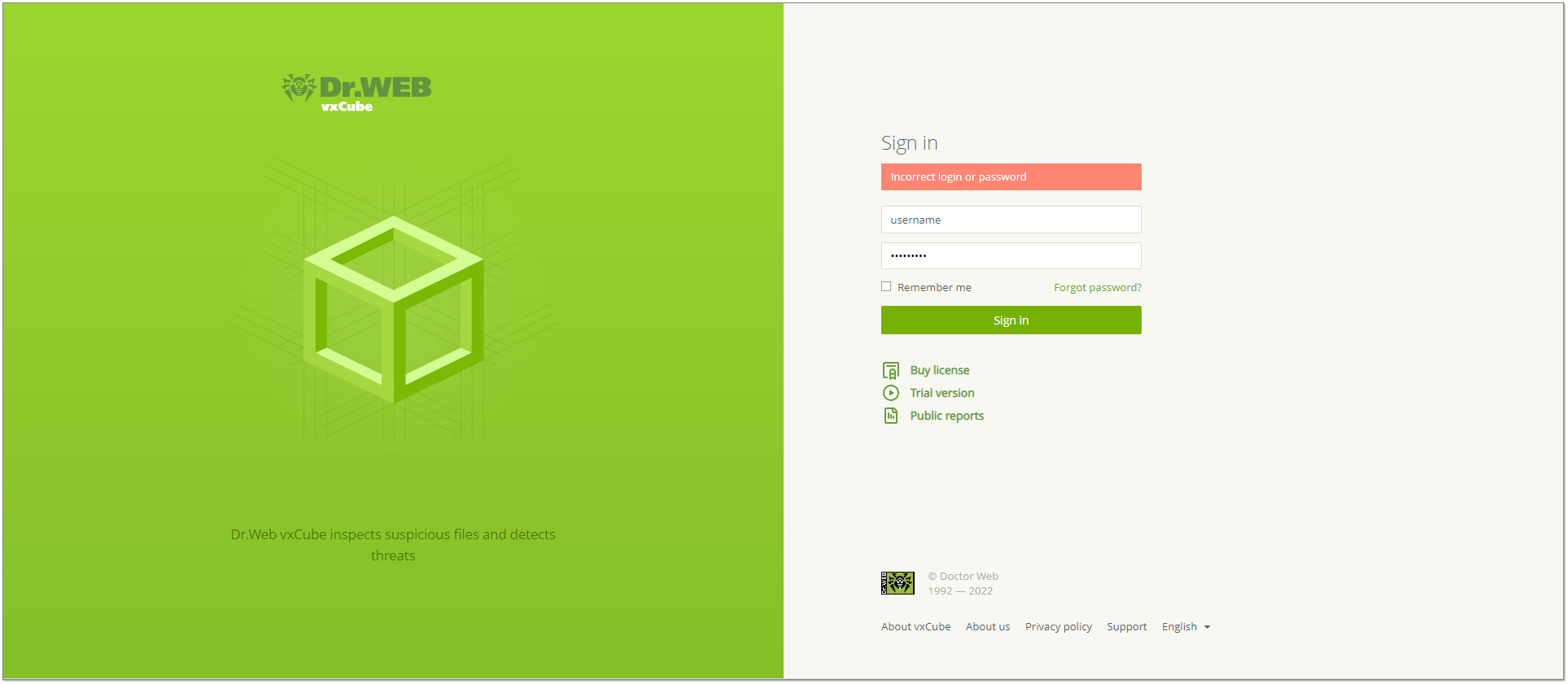Click the Buy license certificate icon
Screen dimensions: 1568x684
click(891, 371)
